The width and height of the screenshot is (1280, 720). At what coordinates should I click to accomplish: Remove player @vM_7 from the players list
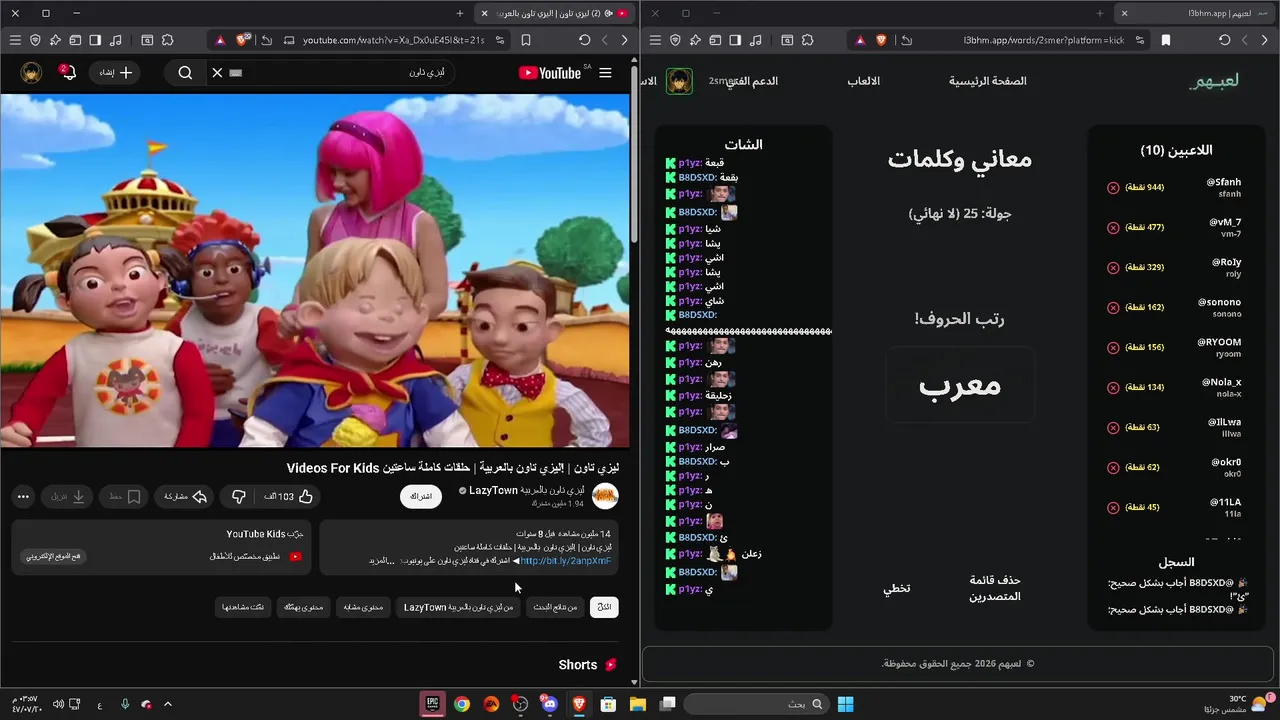coord(1113,228)
